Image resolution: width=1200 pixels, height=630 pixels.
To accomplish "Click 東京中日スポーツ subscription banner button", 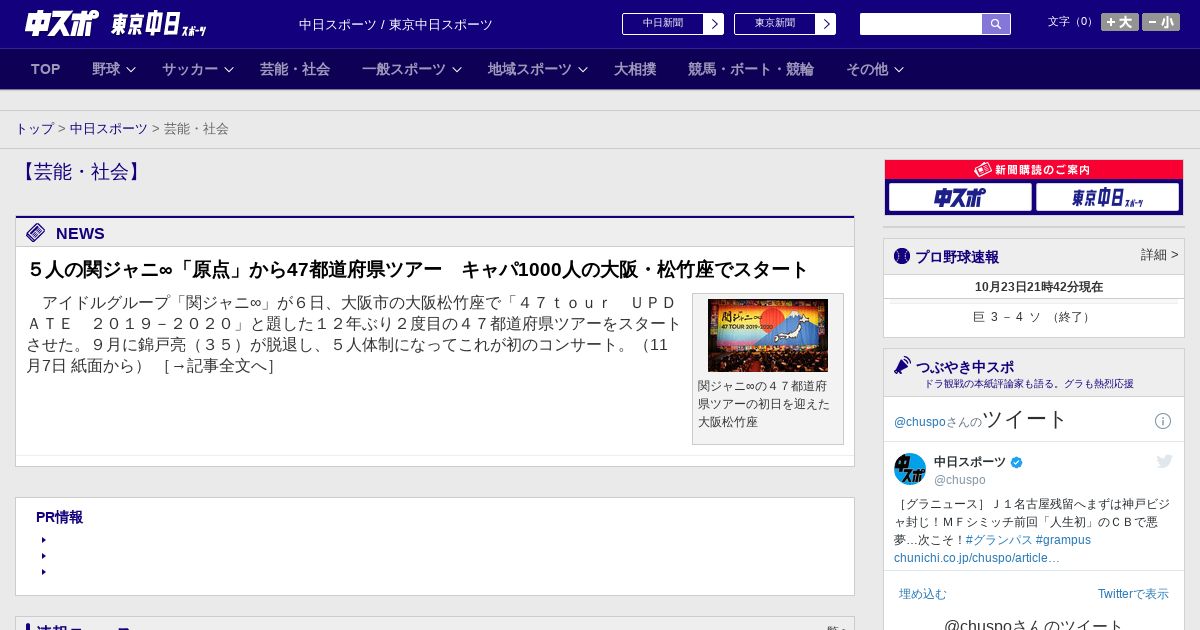I will pyautogui.click(x=1107, y=197).
